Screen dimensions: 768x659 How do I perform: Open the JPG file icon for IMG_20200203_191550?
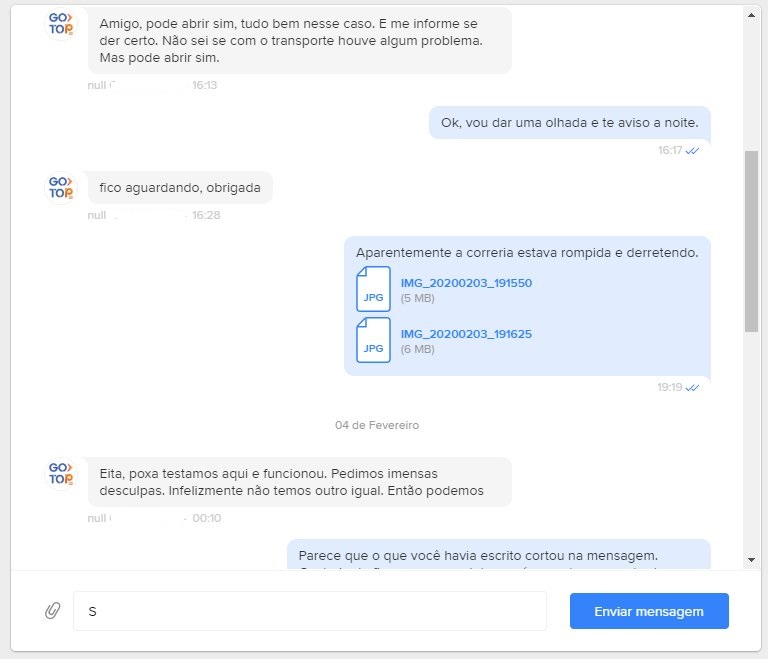pyautogui.click(x=373, y=289)
